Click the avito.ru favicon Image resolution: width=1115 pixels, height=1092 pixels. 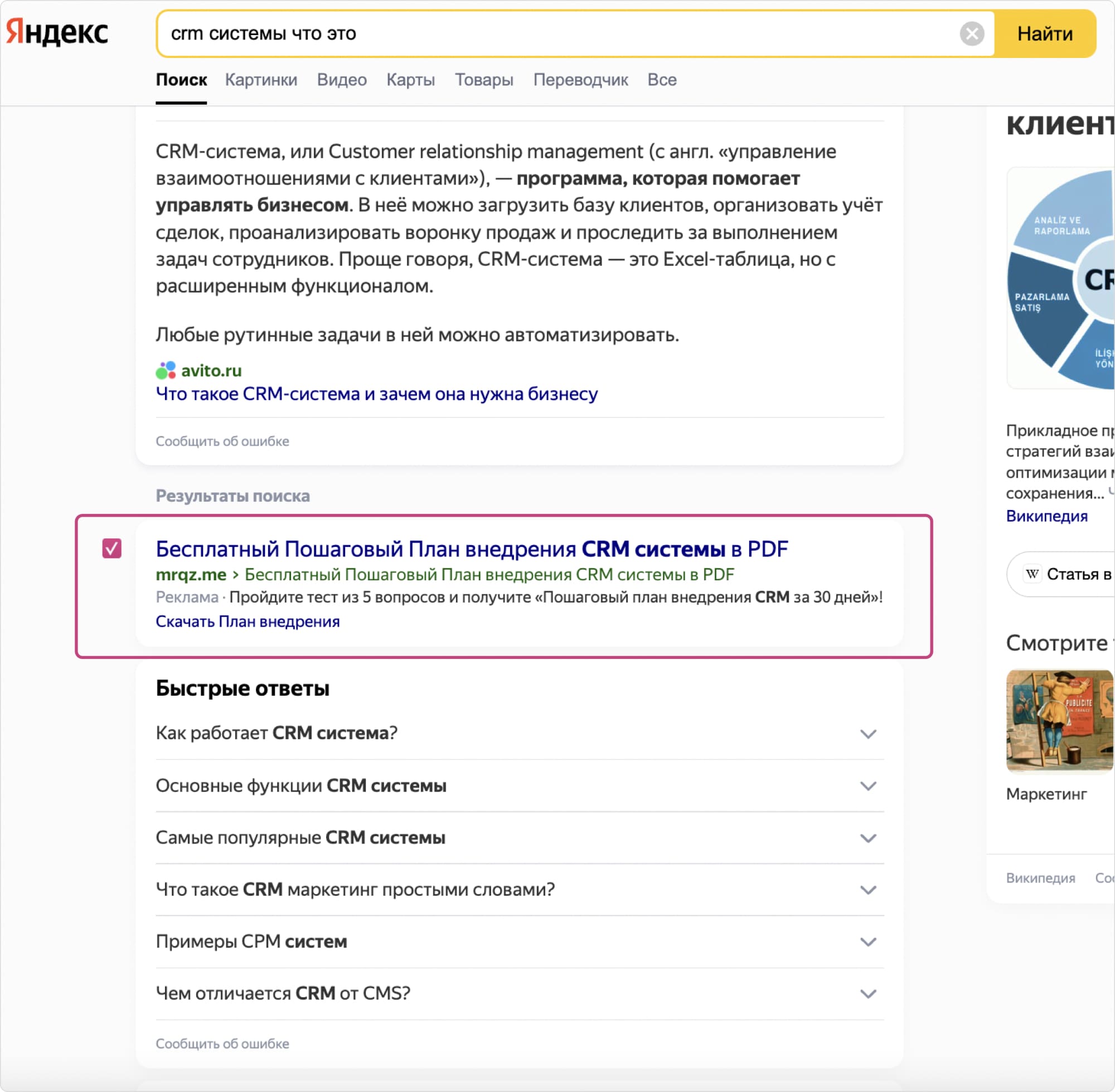tap(166, 371)
